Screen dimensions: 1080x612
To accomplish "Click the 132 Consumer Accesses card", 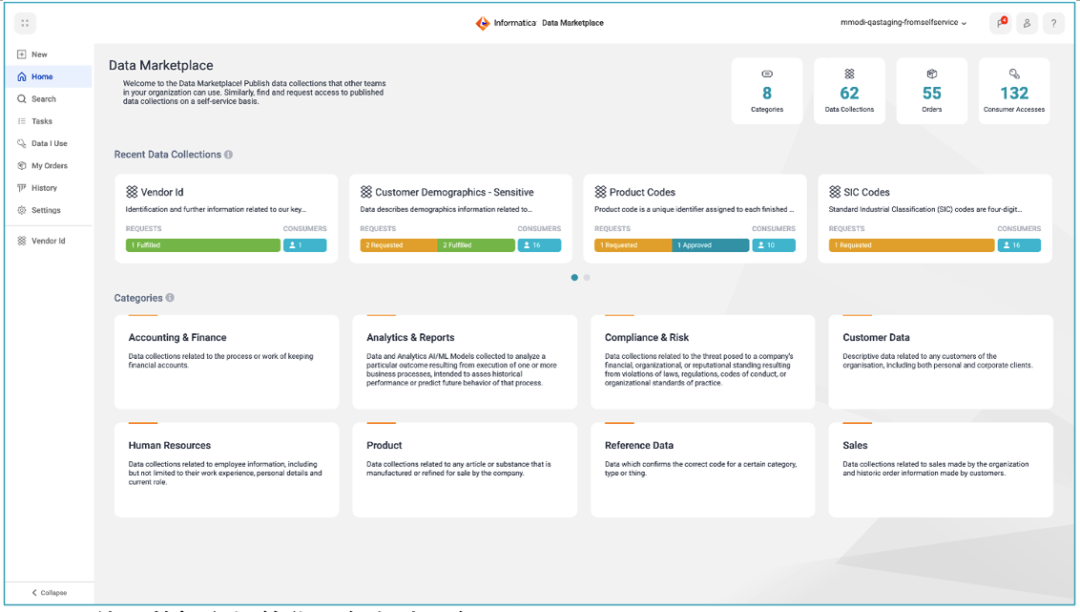I will point(1014,91).
